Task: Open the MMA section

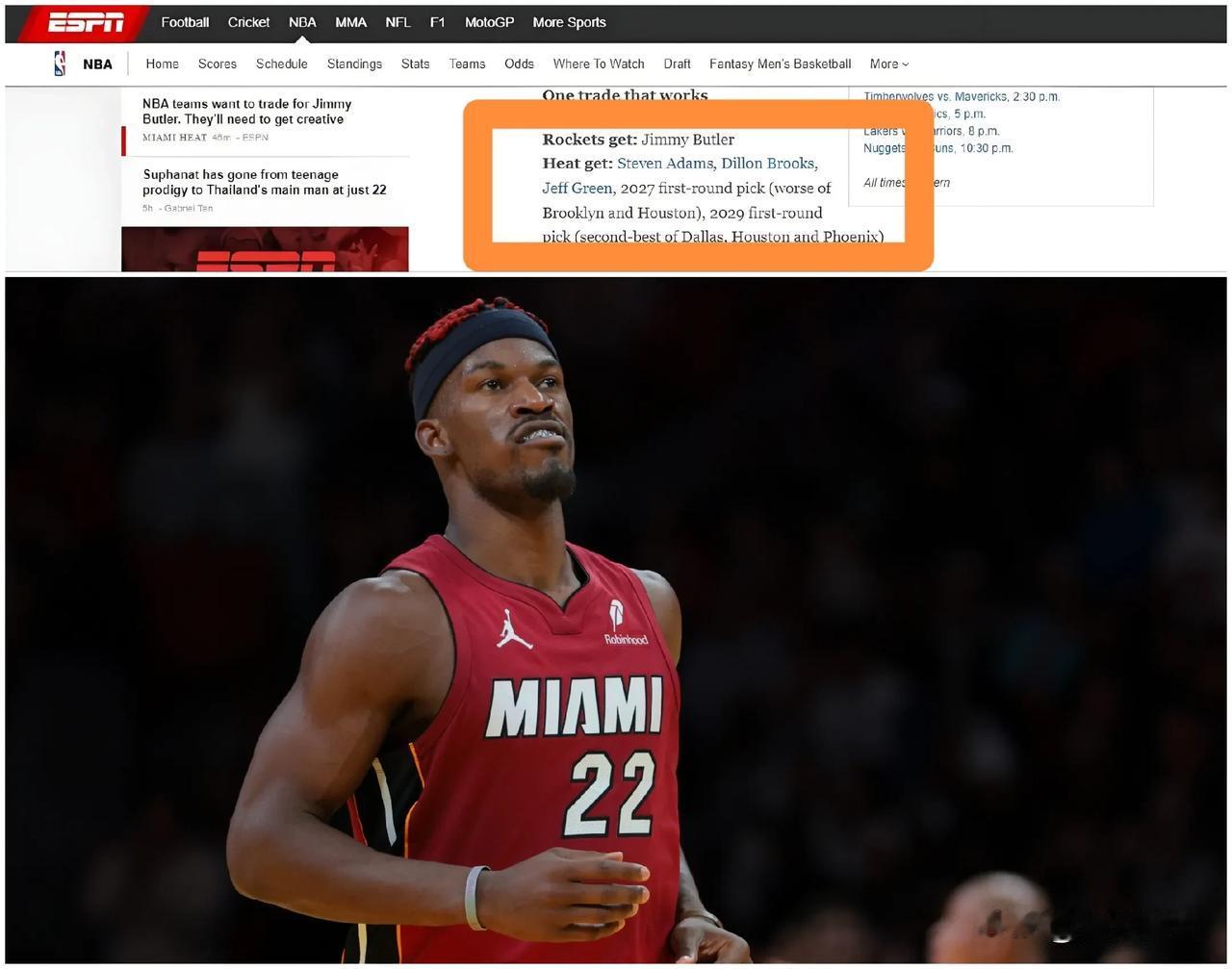Action: point(350,22)
